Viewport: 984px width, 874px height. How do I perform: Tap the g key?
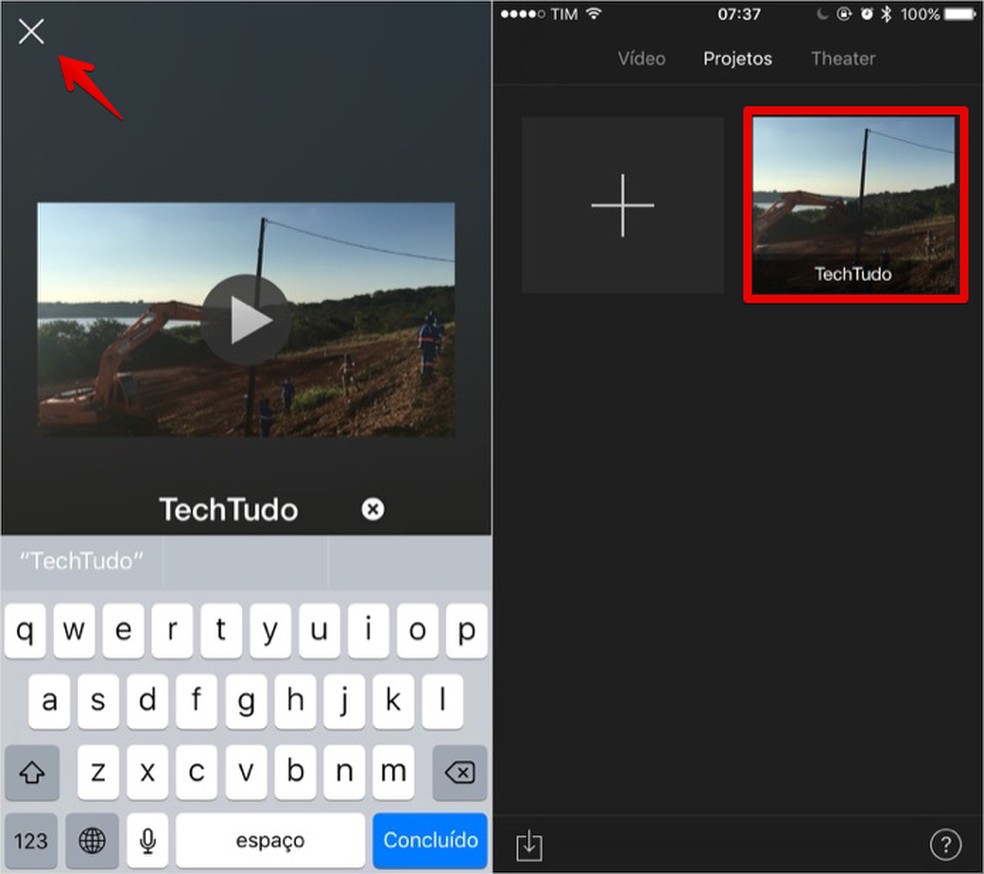coord(246,701)
